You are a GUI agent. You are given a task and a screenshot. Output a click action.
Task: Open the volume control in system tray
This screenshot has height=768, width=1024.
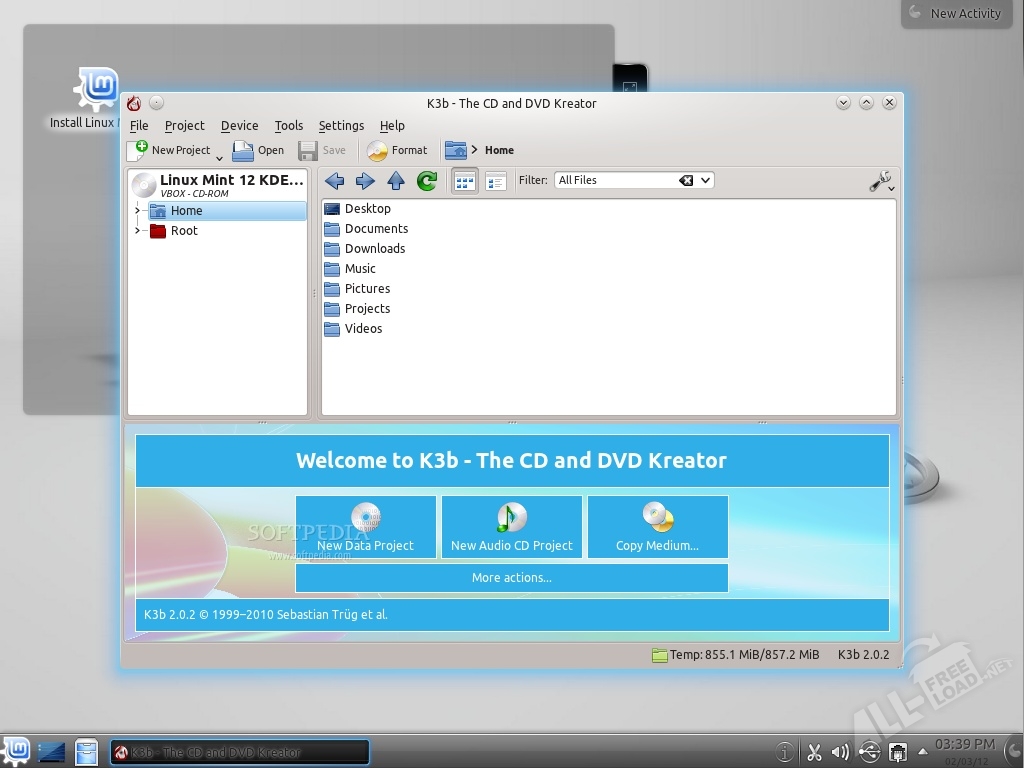840,752
